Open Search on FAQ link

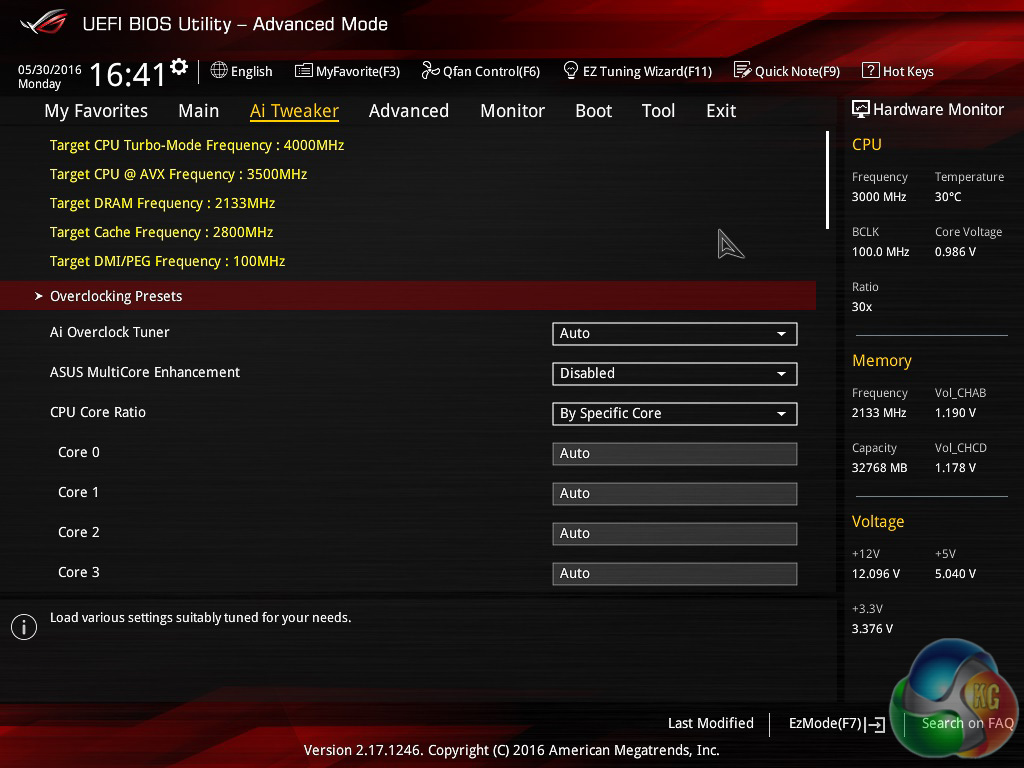tap(967, 723)
